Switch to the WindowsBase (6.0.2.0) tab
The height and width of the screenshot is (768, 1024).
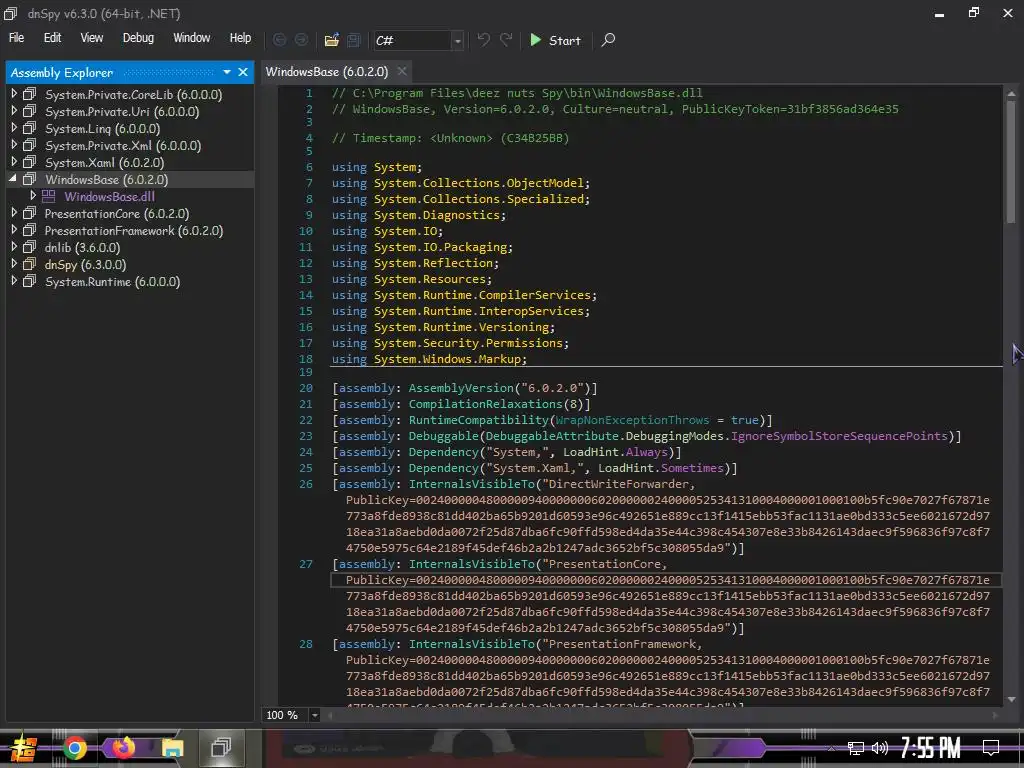point(327,72)
